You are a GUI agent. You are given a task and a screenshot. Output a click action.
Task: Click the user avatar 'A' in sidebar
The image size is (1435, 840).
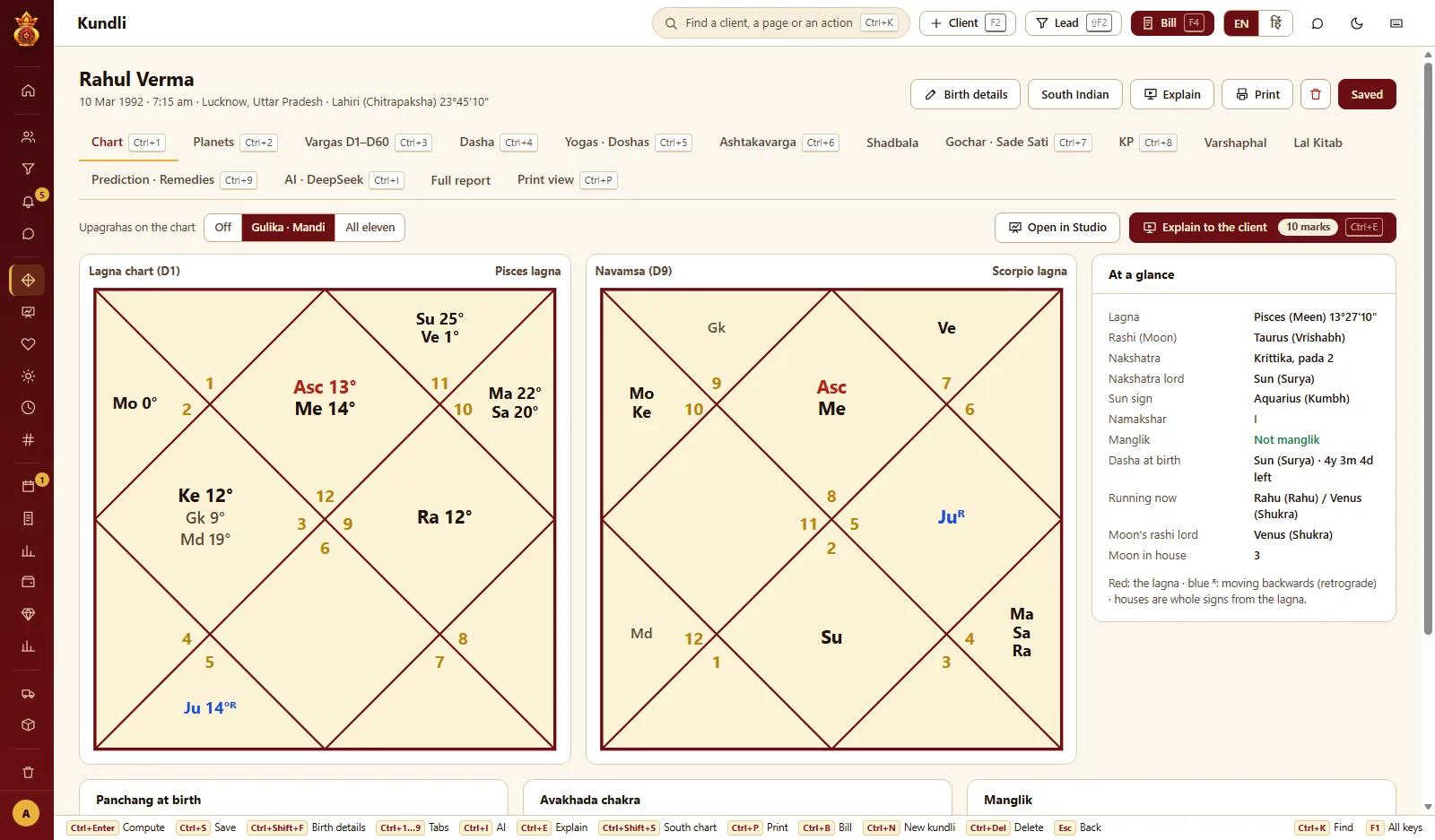click(26, 814)
